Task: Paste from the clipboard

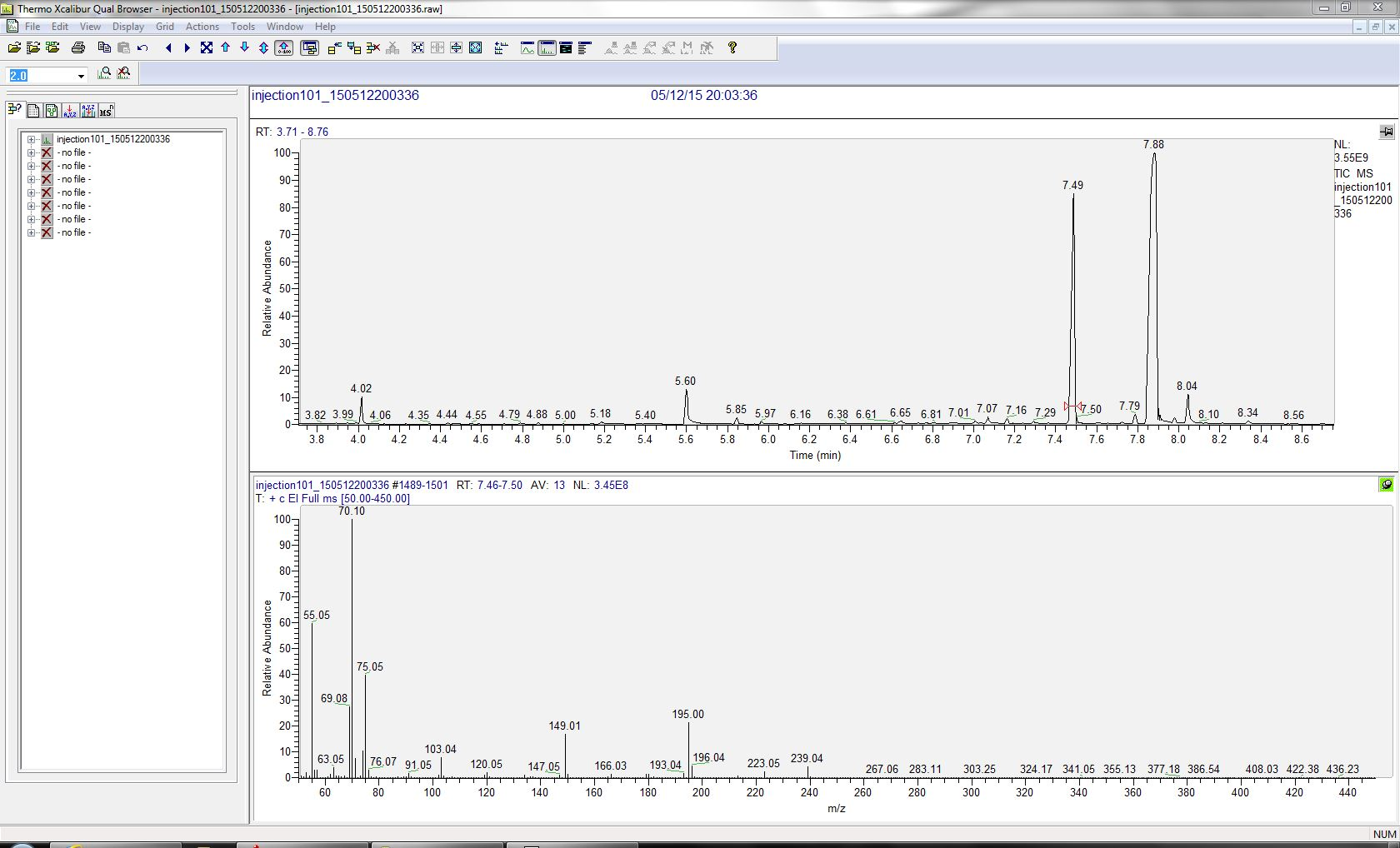Action: point(122,47)
